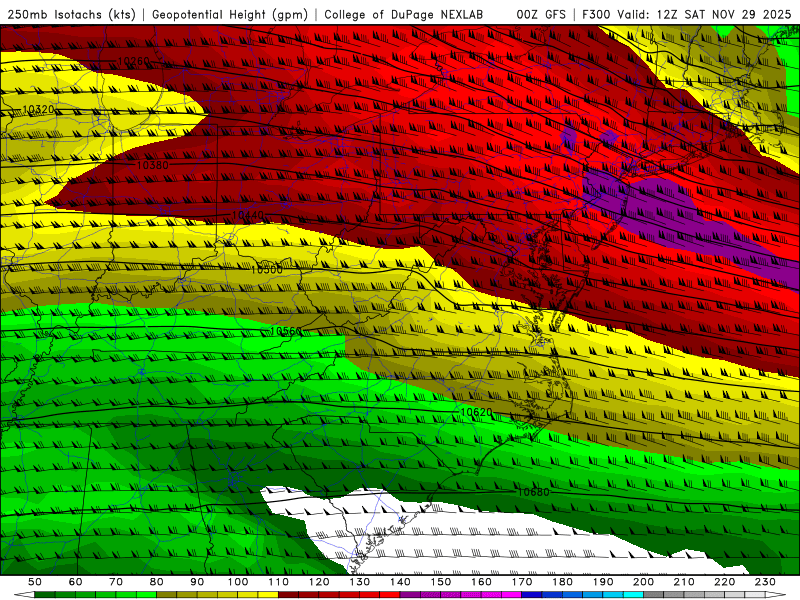Screen dimensions: 800x600
Task: Click the 60 value on the legend scale
Action: click(76, 582)
